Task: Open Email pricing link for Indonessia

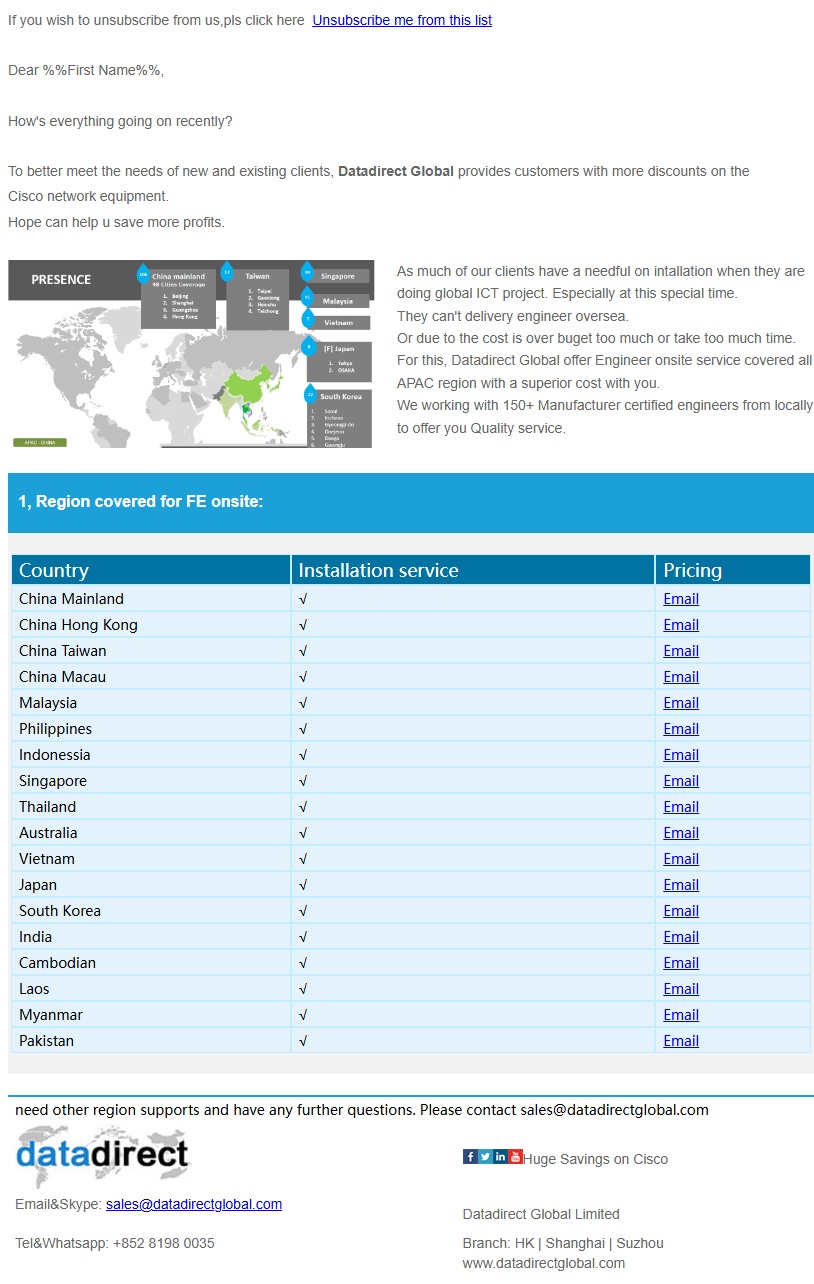Action: click(x=681, y=755)
